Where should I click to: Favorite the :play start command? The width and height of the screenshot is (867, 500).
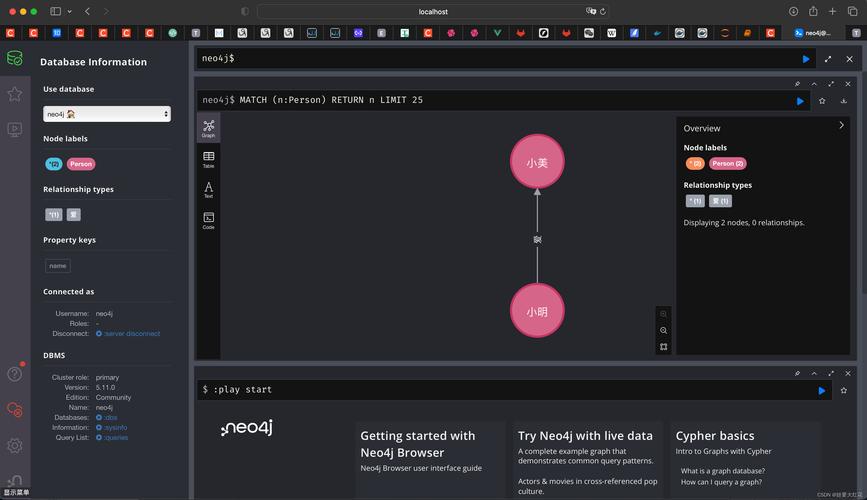point(844,390)
